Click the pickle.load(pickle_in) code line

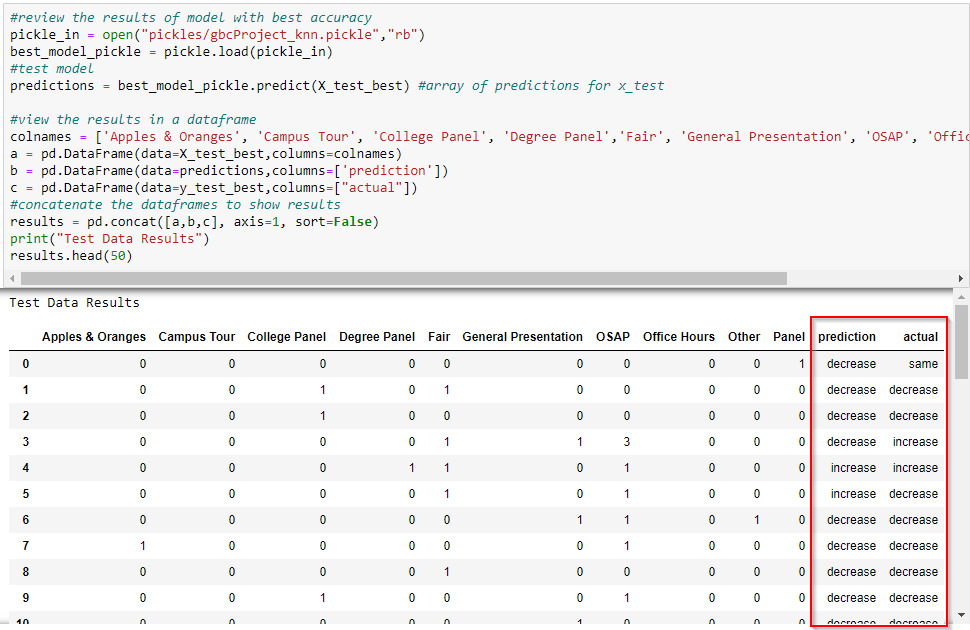click(x=171, y=52)
